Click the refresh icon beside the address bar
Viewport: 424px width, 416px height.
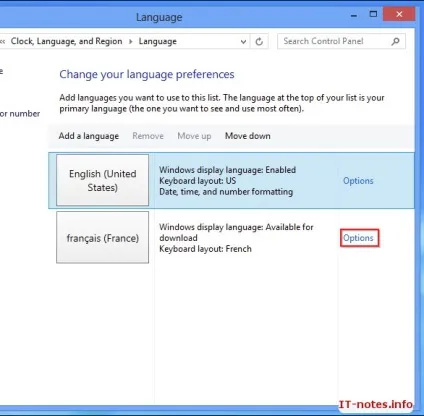259,41
